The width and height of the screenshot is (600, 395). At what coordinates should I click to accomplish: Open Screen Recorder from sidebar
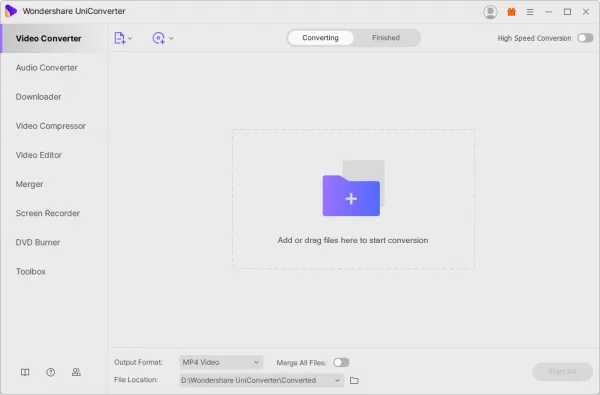47,213
